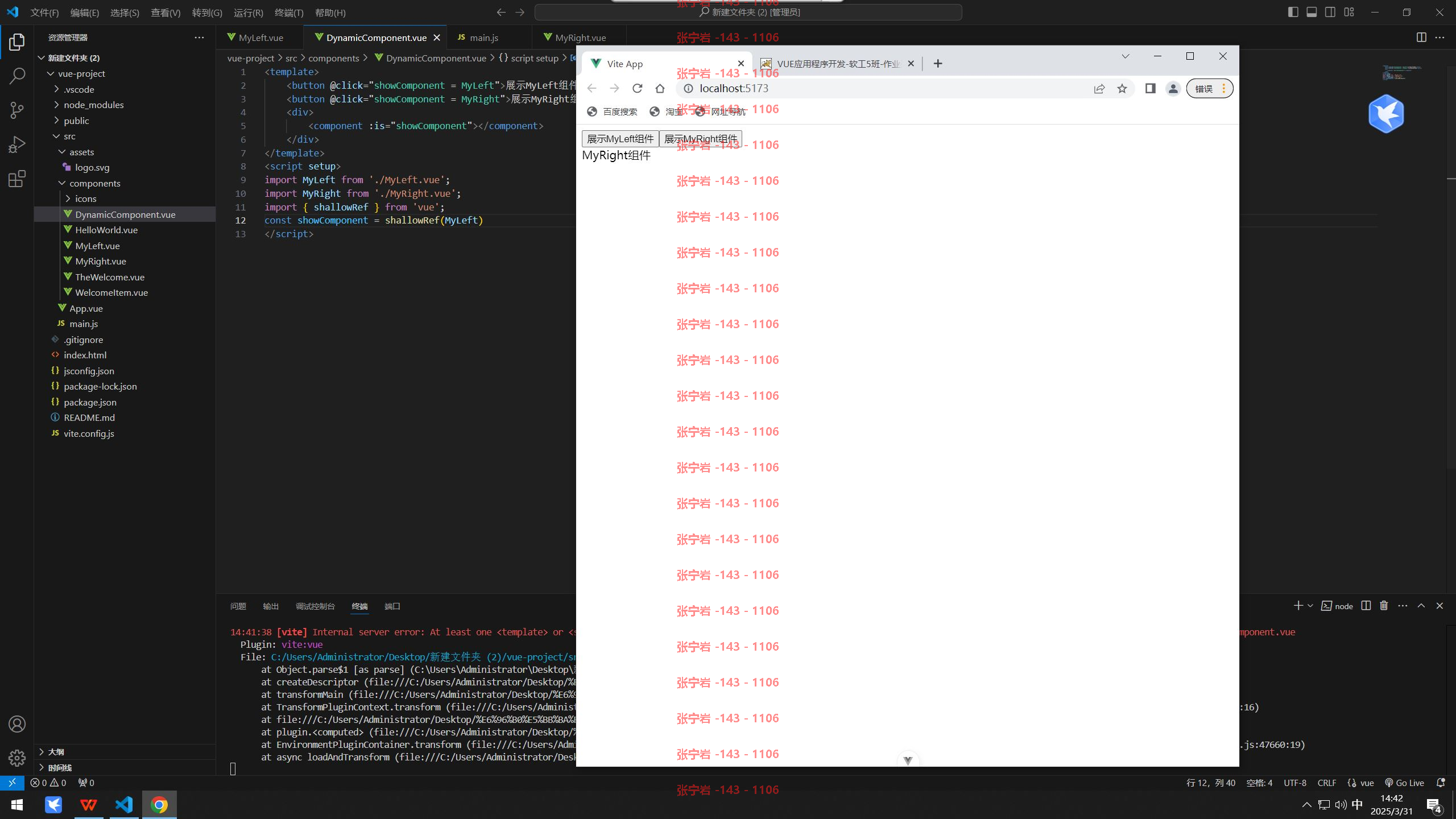1456x819 pixels.
Task: Collapse the assets folder
Action: (62, 152)
